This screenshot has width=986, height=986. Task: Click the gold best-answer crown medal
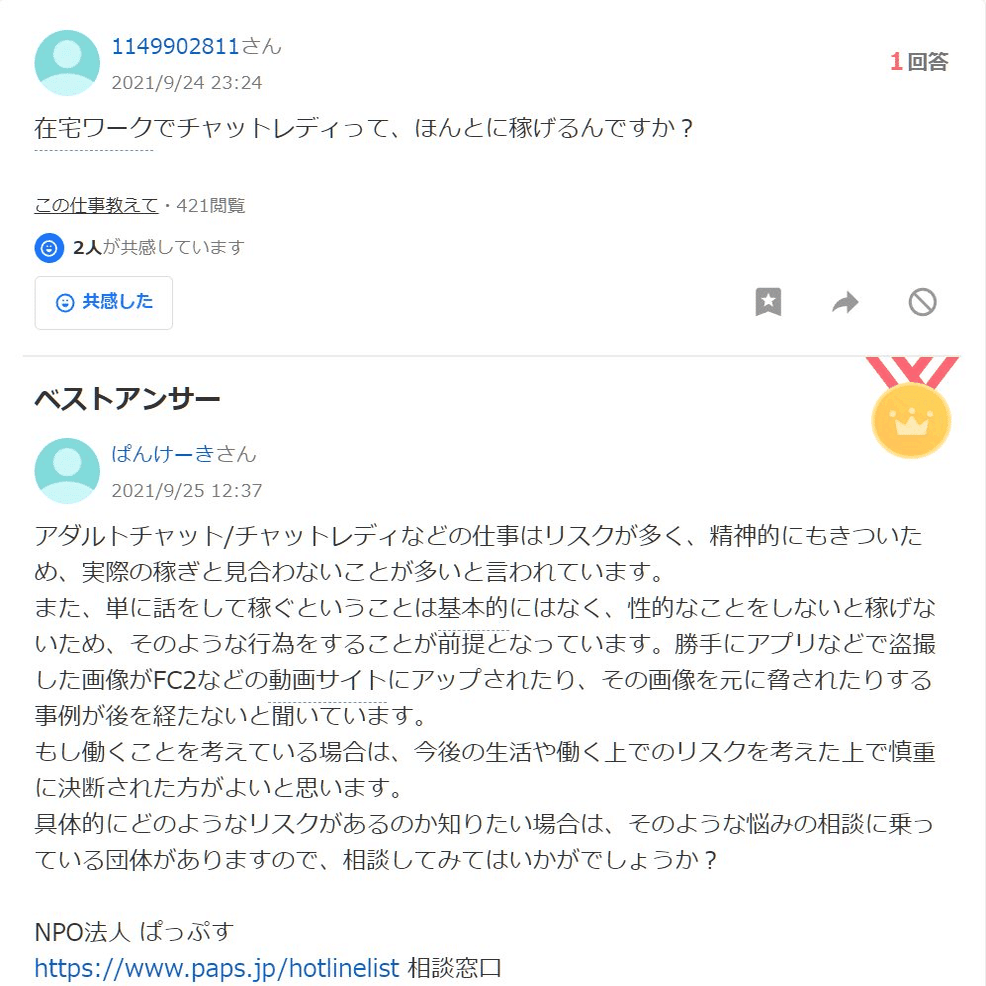pyautogui.click(x=911, y=408)
